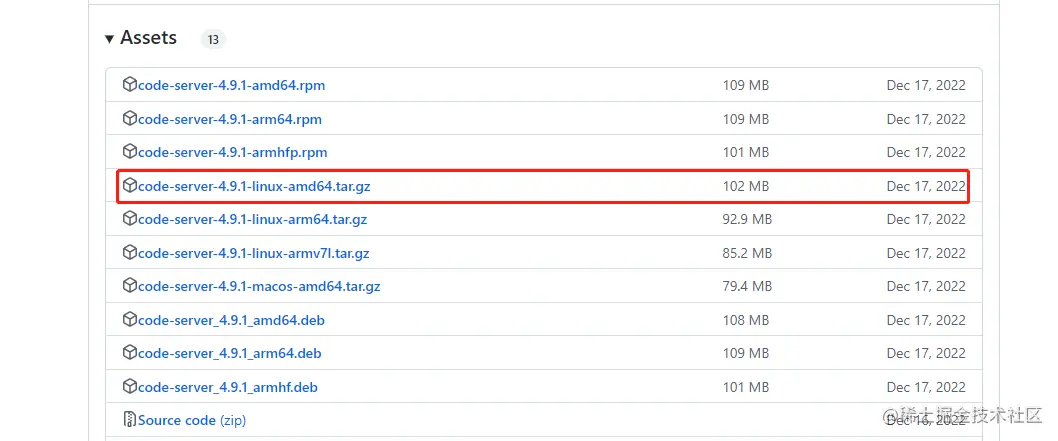Download code-server-4.9.1-amd64.rpm file

(x=231, y=85)
